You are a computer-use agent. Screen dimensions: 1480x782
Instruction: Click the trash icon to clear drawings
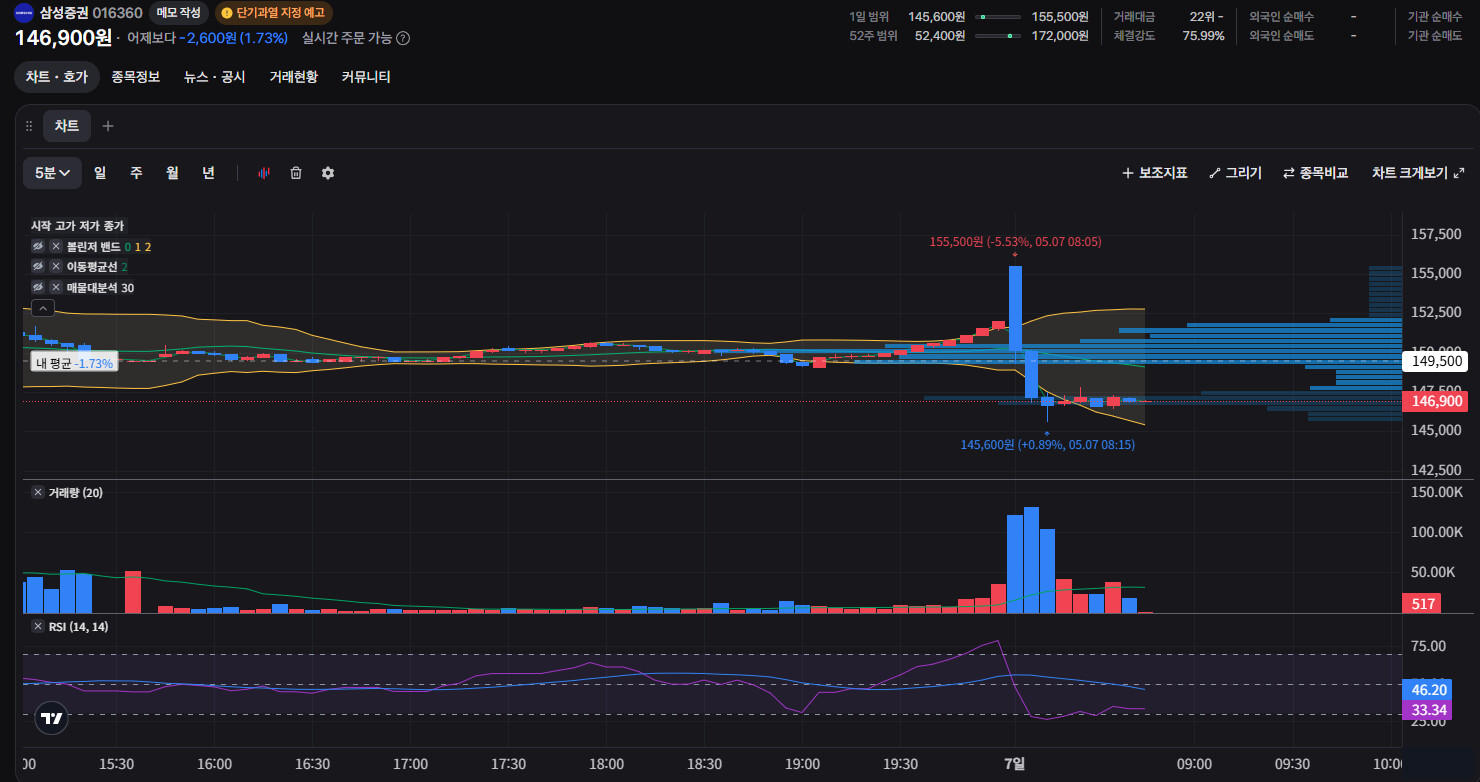(296, 173)
